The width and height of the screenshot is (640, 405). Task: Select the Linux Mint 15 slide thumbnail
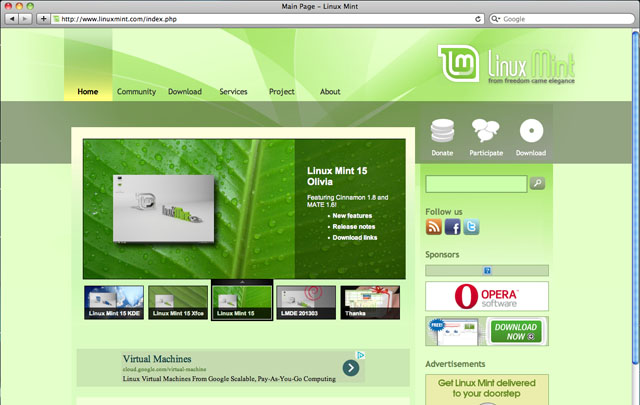click(x=242, y=303)
